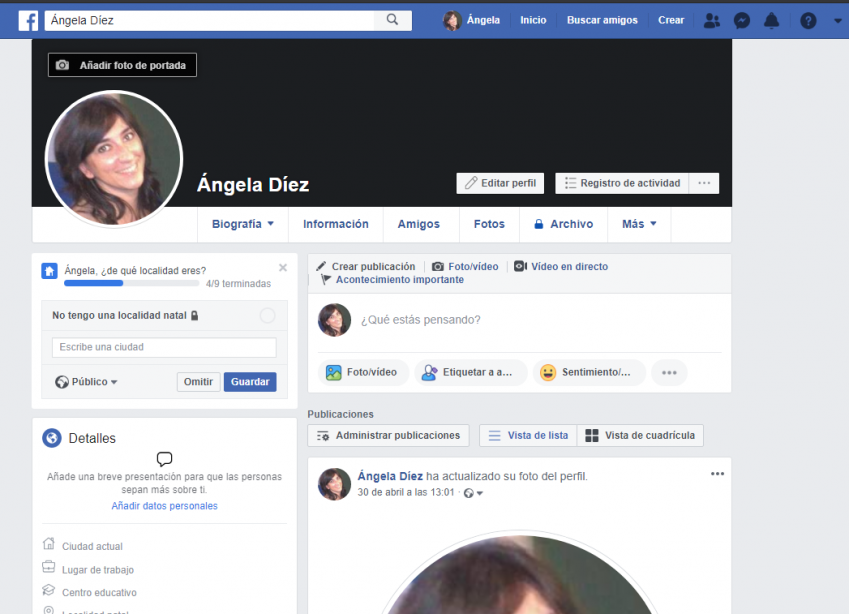Click Añadir datos personales link
Viewport: 849px width, 614px height.
[164, 506]
